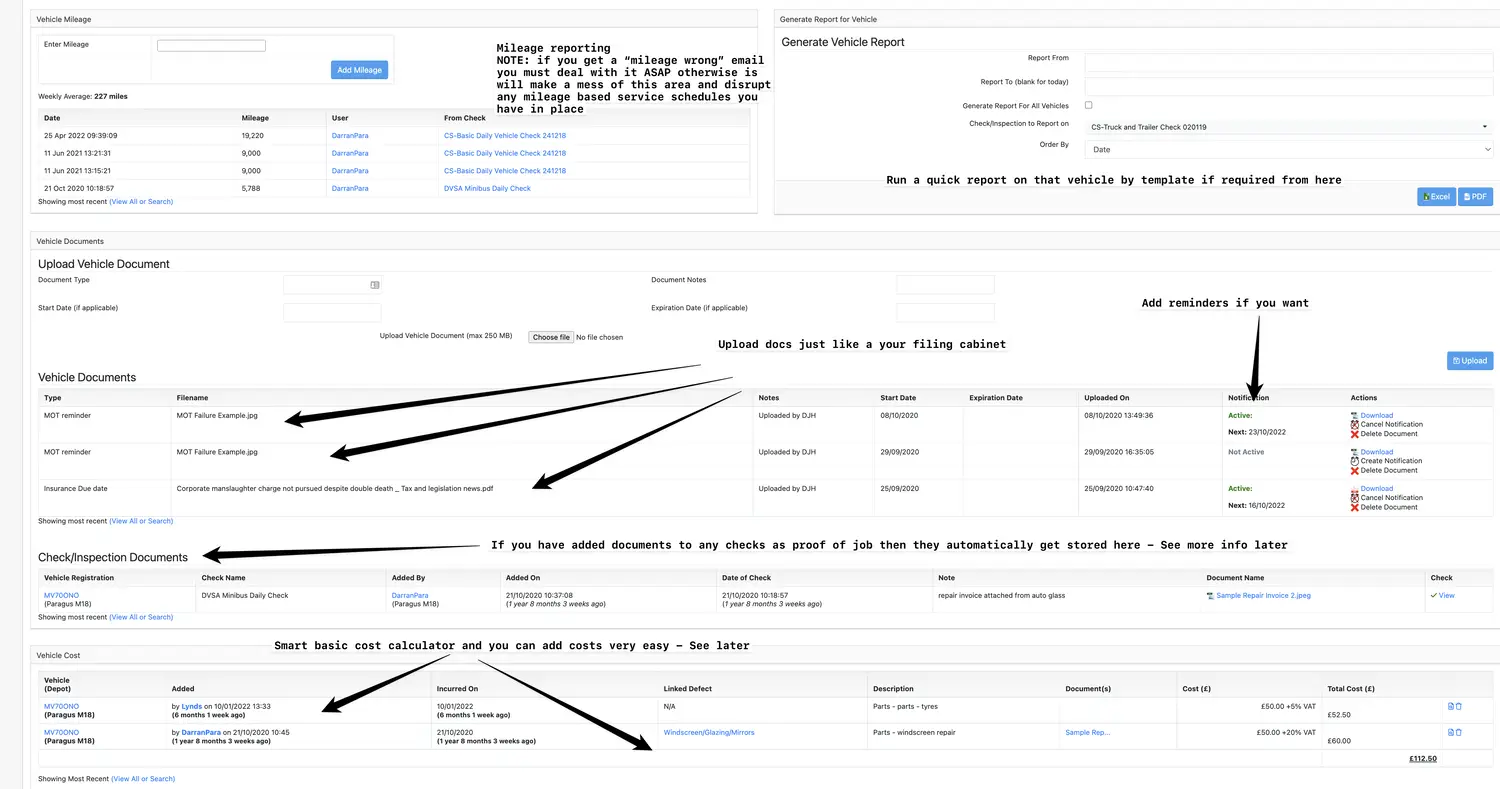Click alarm clock icon to create notification
Viewport: 1500px width, 789px height.
pyautogui.click(x=1355, y=461)
